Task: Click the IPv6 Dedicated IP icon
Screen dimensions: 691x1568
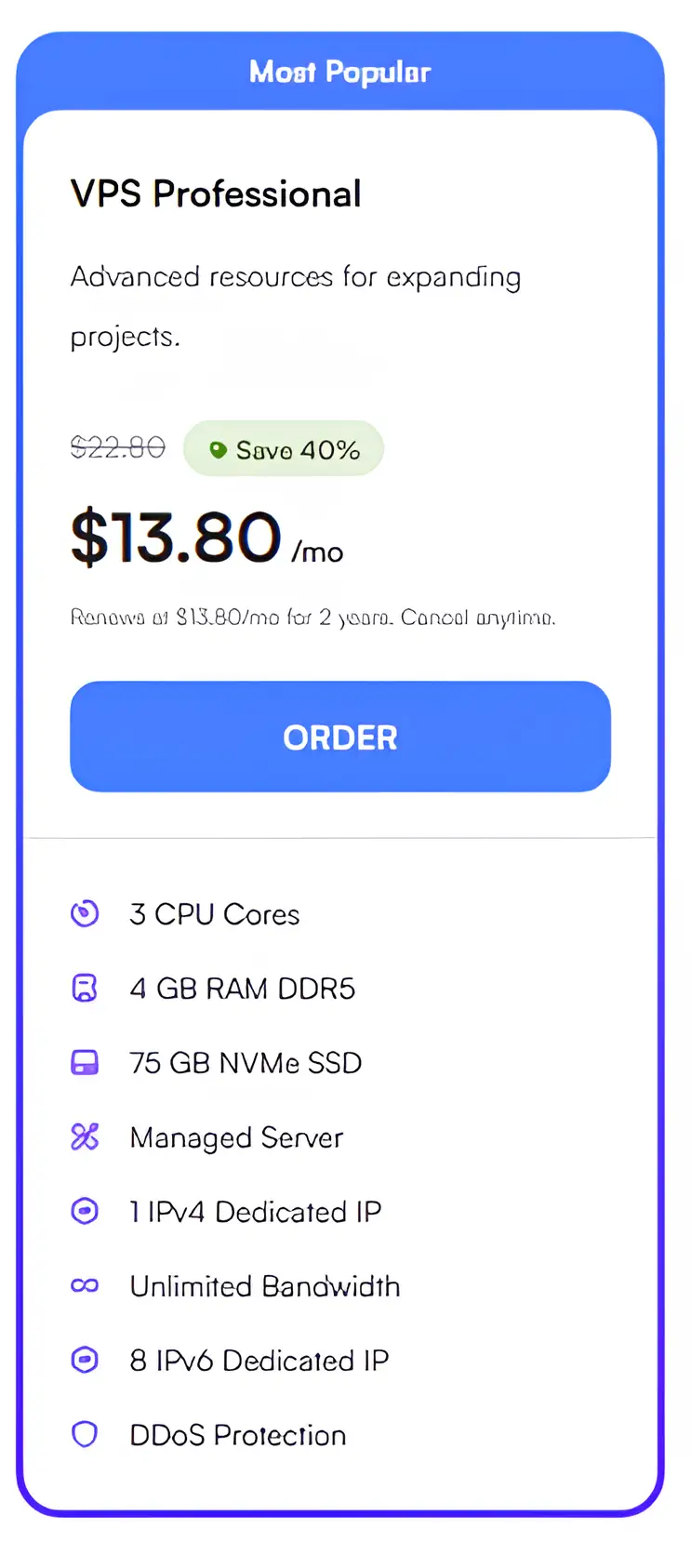Action: click(85, 1360)
